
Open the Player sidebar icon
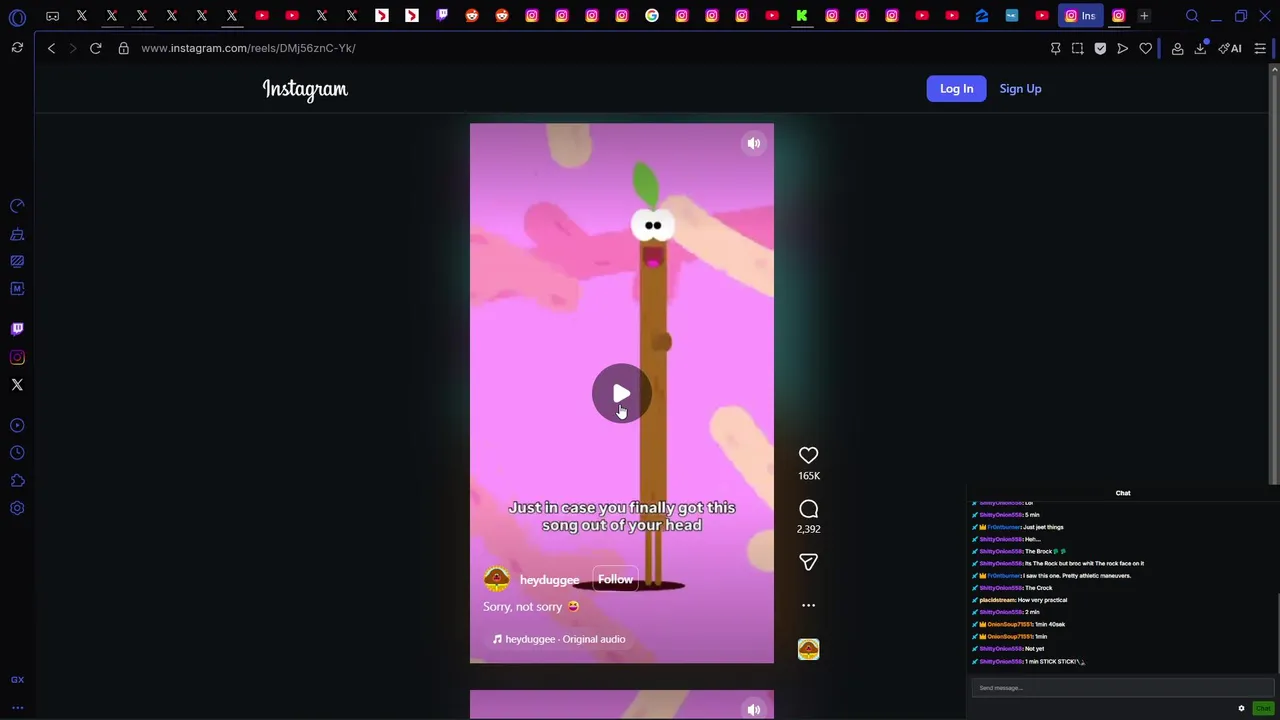click(x=17, y=426)
